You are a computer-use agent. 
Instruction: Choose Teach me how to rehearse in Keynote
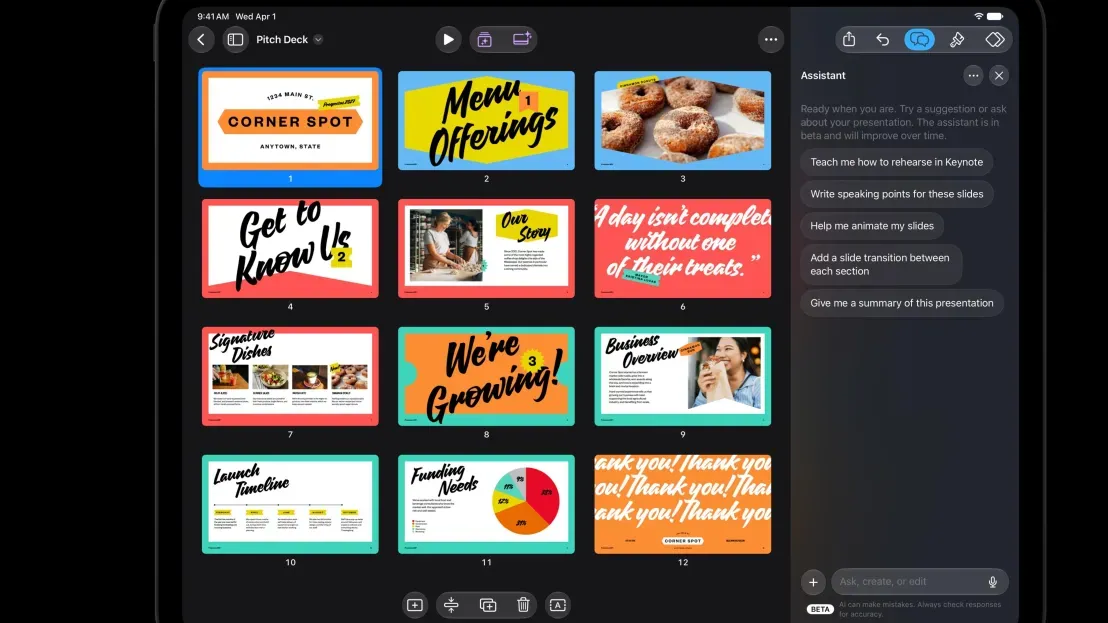896,162
